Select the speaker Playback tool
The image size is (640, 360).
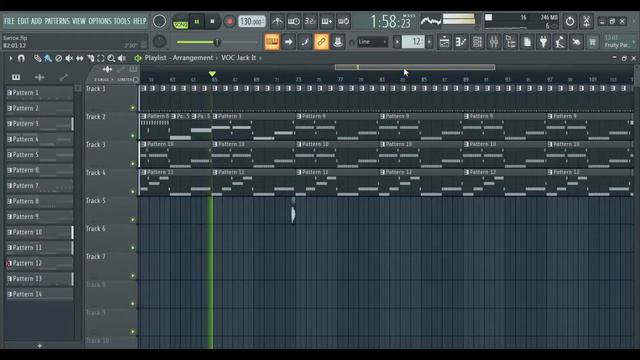pos(122,58)
